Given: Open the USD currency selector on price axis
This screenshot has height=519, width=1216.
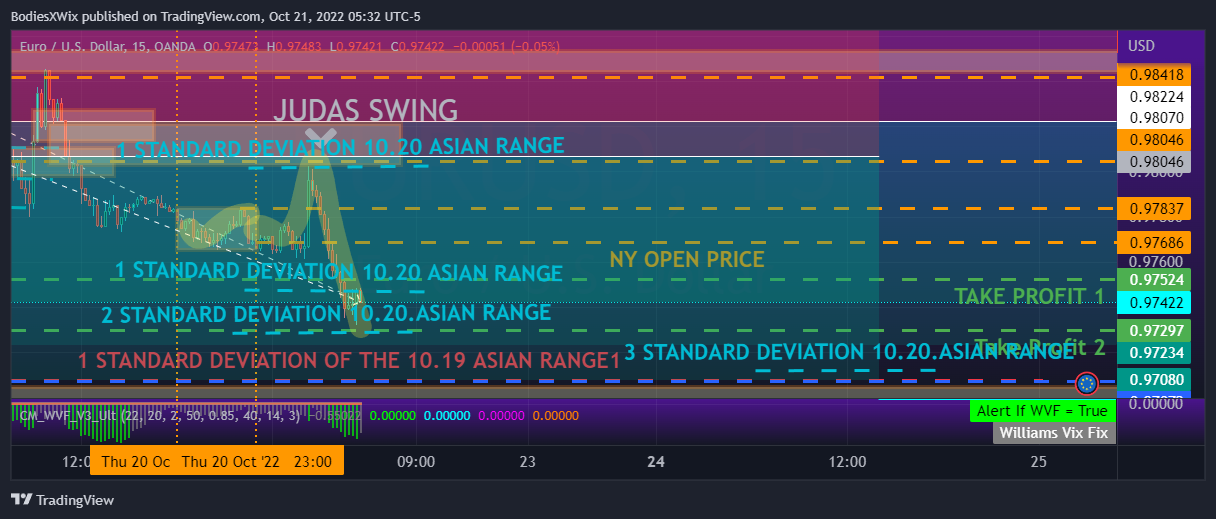Looking at the screenshot, I should point(1141,45).
